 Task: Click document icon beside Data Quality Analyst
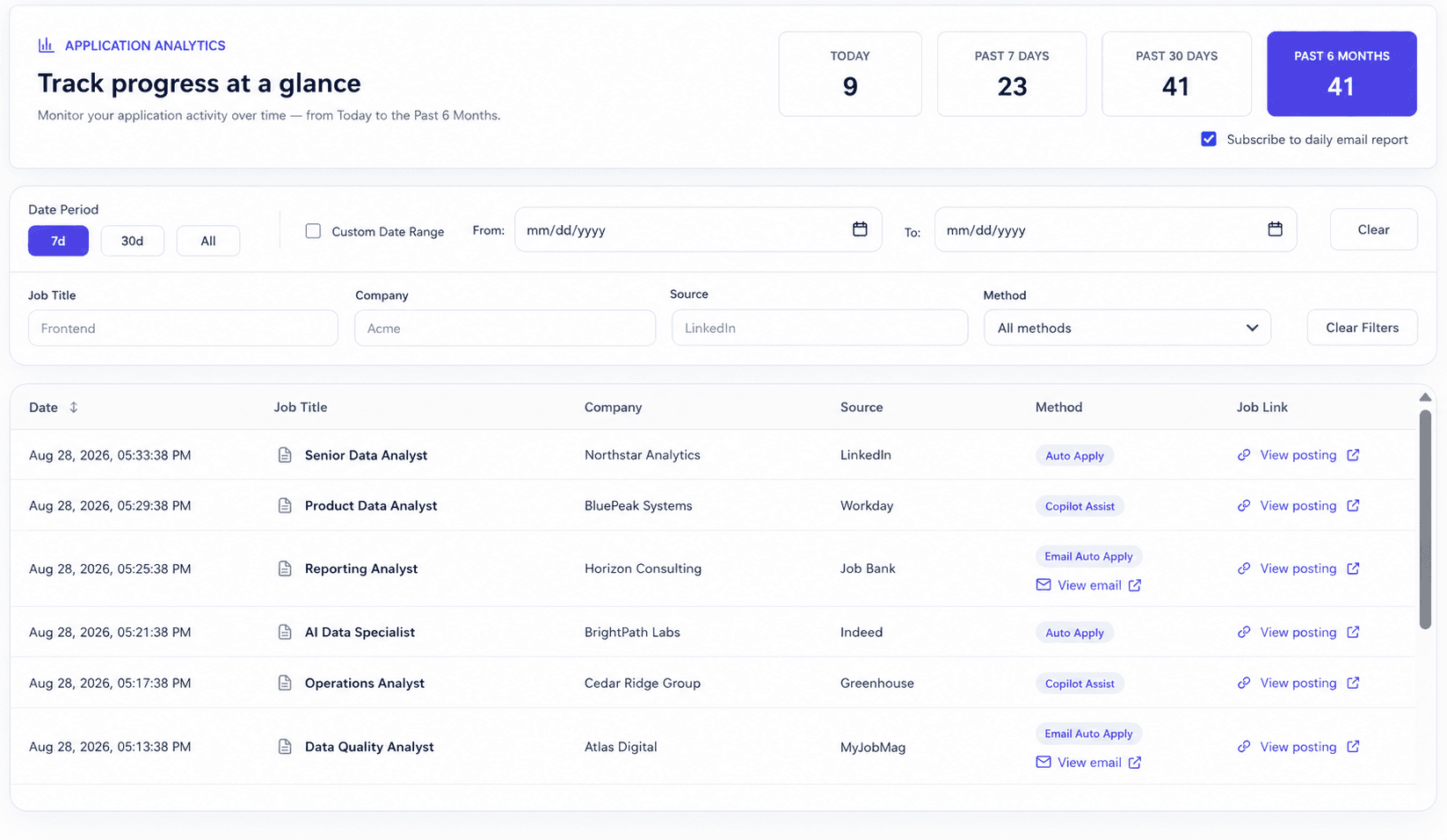pyautogui.click(x=285, y=747)
